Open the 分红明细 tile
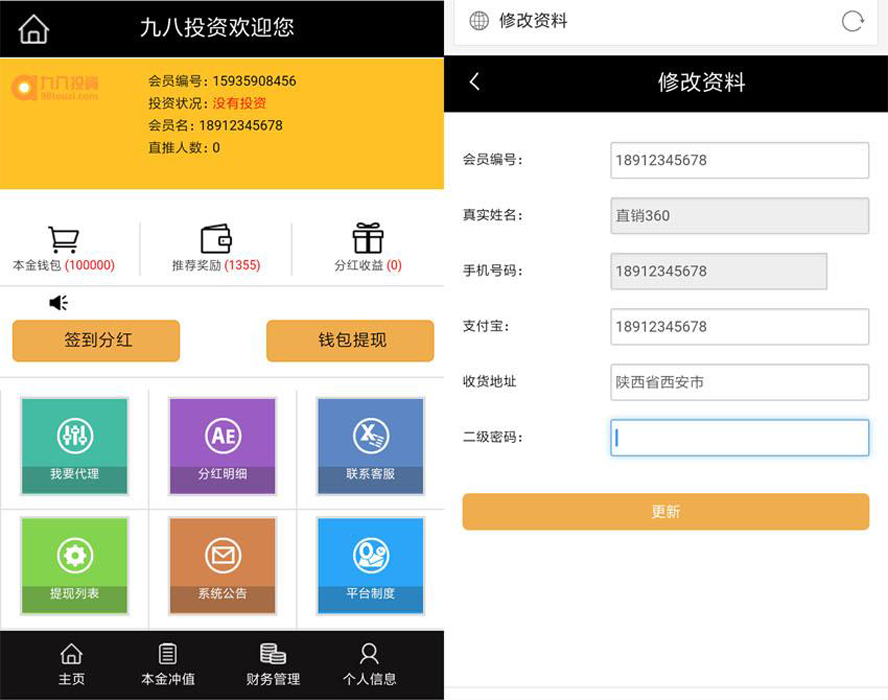The width and height of the screenshot is (888, 700). tap(223, 446)
